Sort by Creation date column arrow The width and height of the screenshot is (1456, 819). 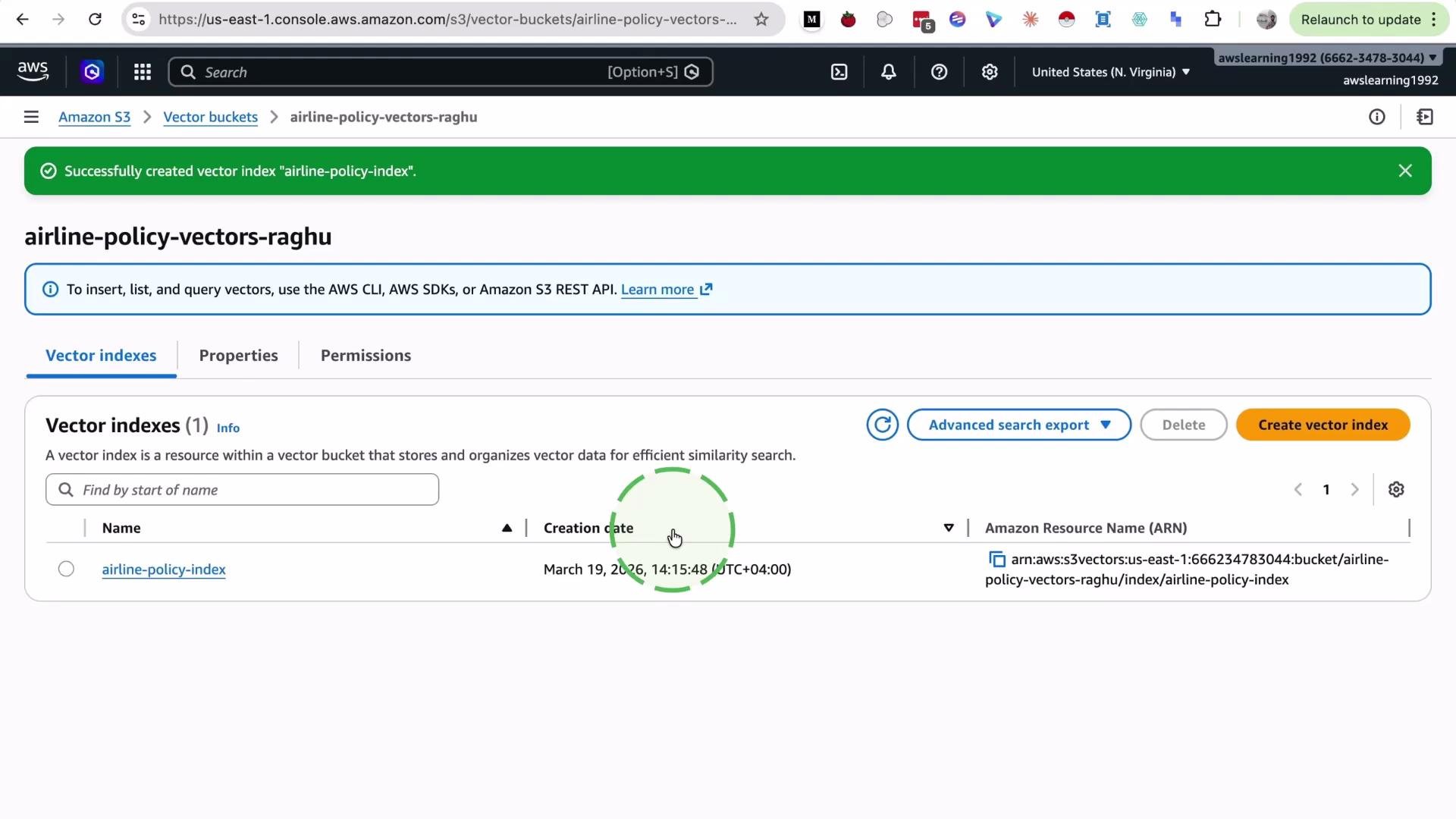point(948,529)
